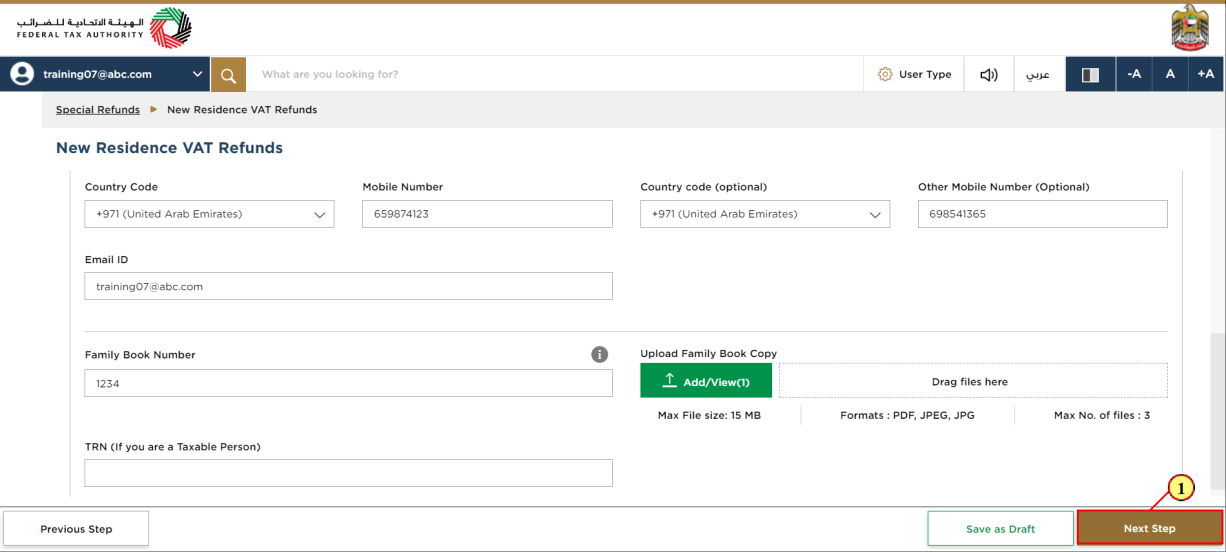Image resolution: width=1226 pixels, height=552 pixels.
Task: Switch language to Arabic (عربي)
Action: (1039, 75)
